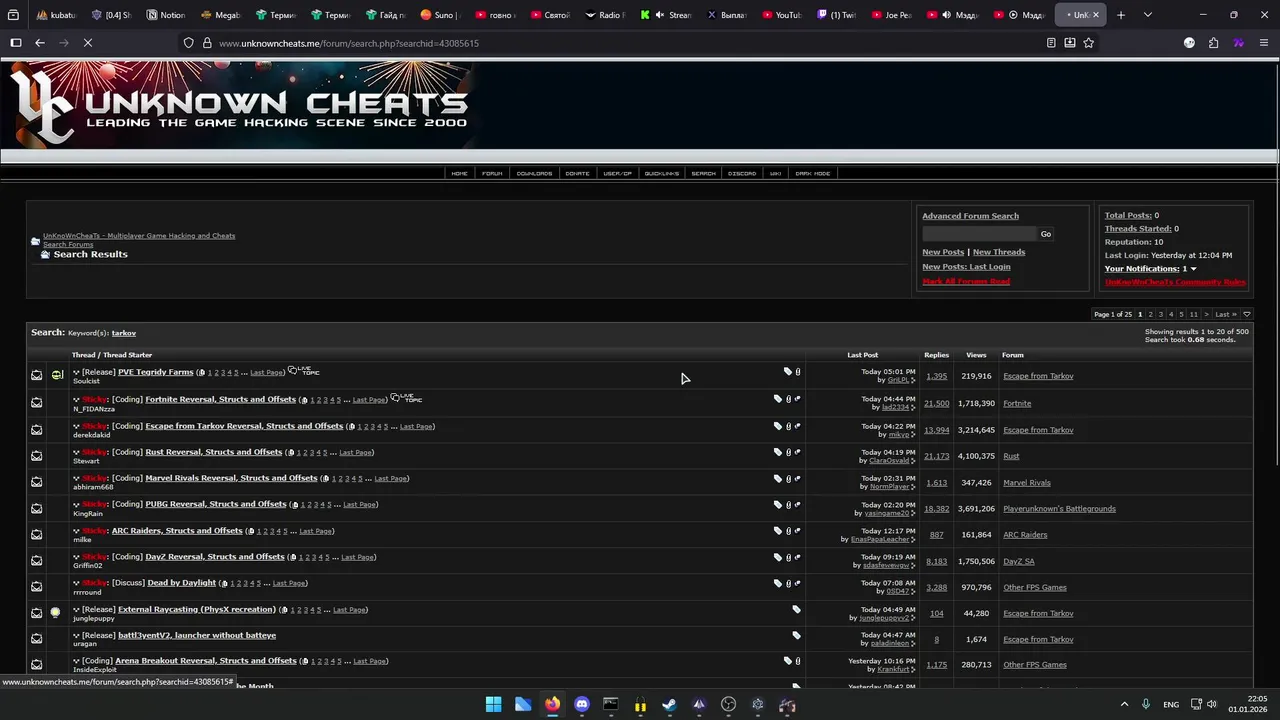Open the FORUM nav item
Image resolution: width=1280 pixels, height=720 pixels.
pyautogui.click(x=492, y=173)
